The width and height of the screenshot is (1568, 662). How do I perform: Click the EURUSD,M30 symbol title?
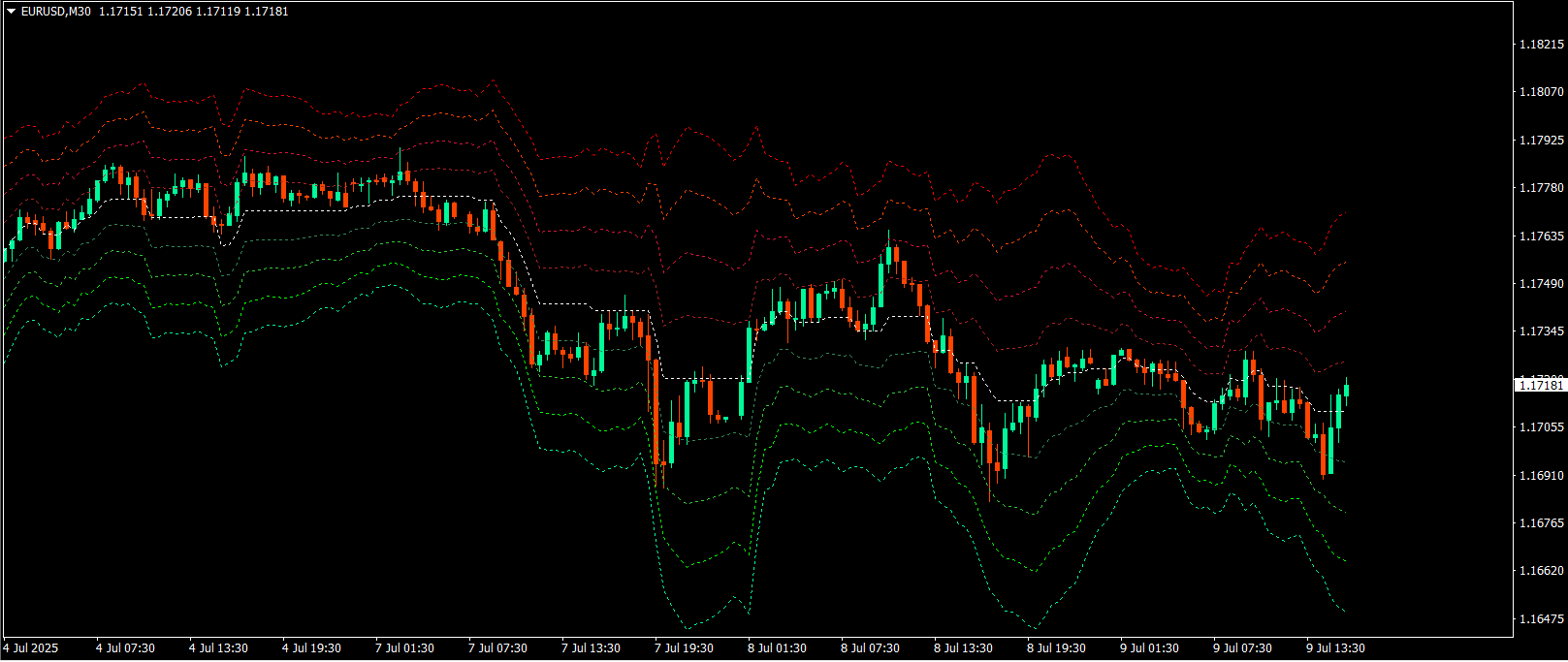click(56, 12)
